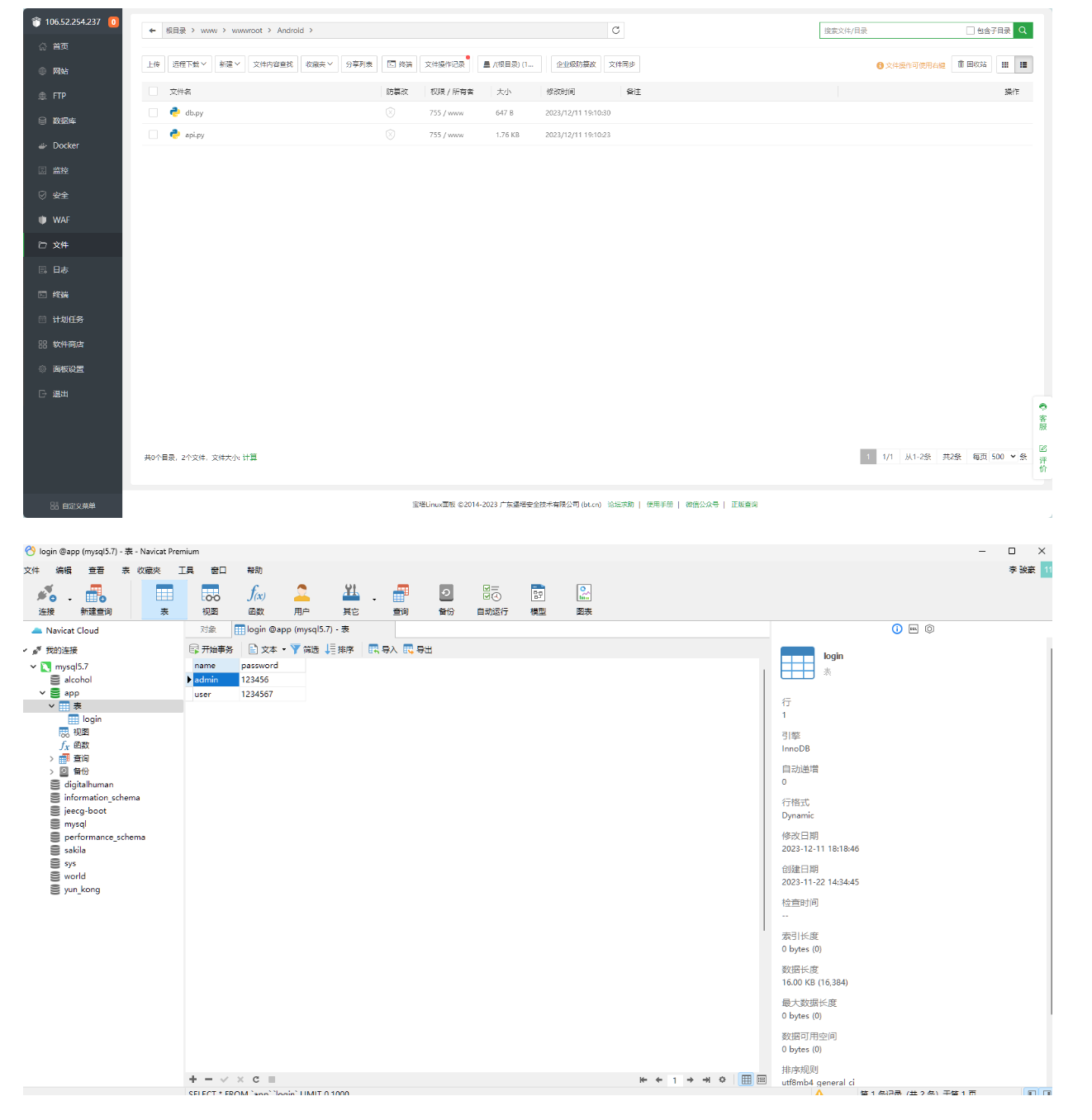Click the 上传 upload button
This screenshot has height=1120, width=1092.
[154, 64]
